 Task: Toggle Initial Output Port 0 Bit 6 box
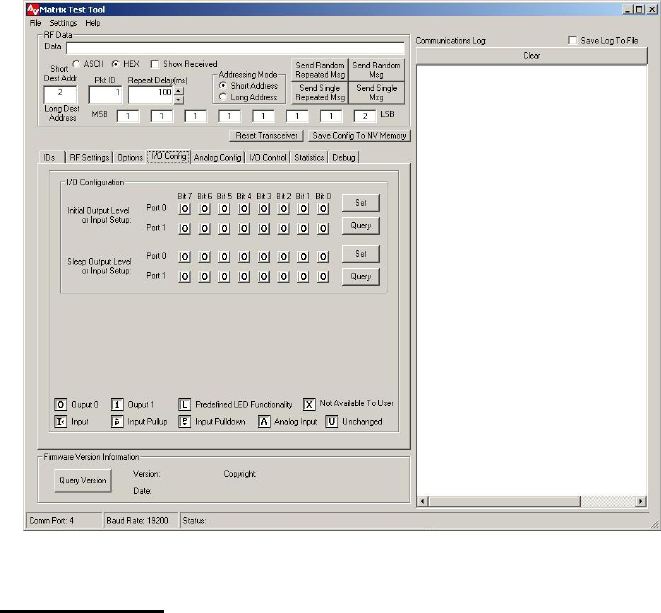[x=204, y=209]
